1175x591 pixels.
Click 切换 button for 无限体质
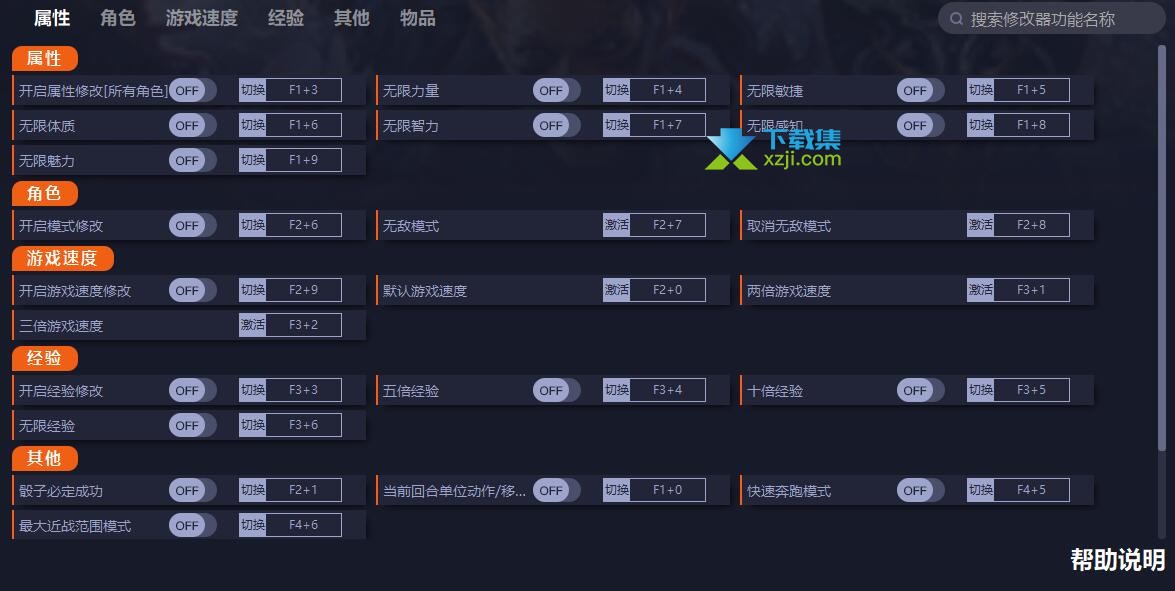[253, 124]
